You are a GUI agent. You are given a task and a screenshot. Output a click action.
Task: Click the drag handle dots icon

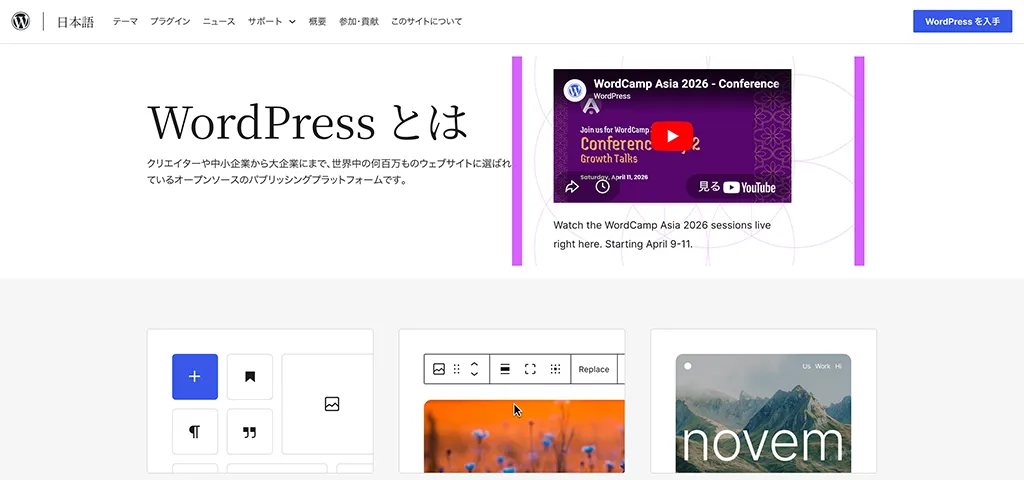coord(456,370)
